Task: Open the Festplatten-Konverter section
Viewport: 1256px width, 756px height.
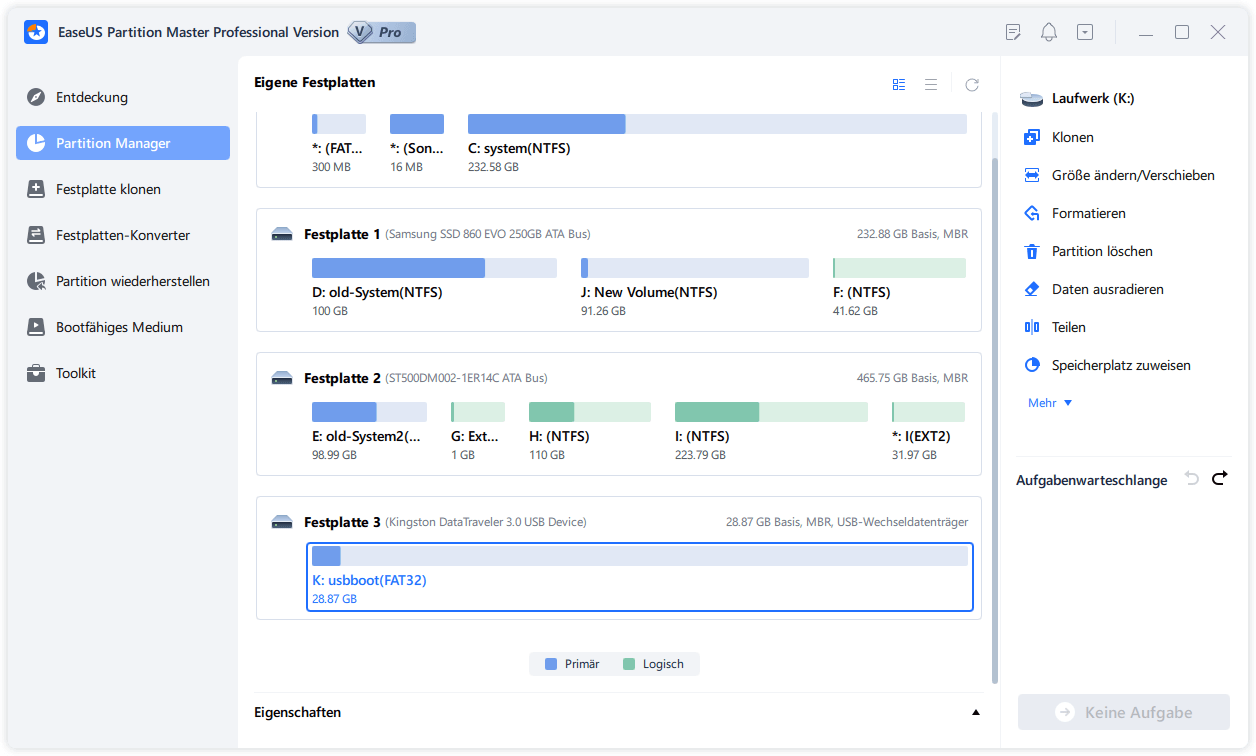Action: coord(123,235)
